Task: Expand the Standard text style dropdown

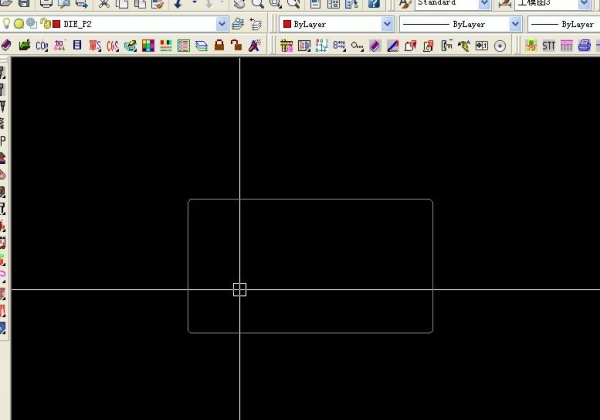Action: pos(484,3)
